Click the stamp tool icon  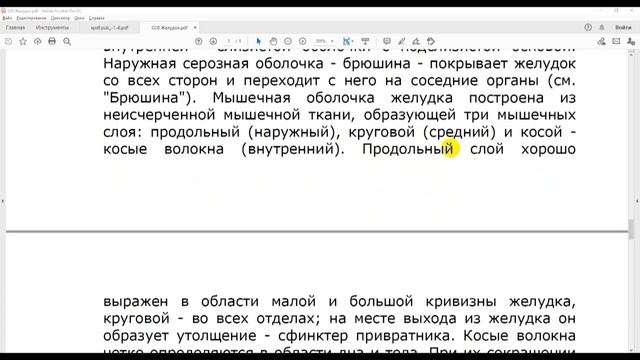pyautogui.click(x=431, y=41)
